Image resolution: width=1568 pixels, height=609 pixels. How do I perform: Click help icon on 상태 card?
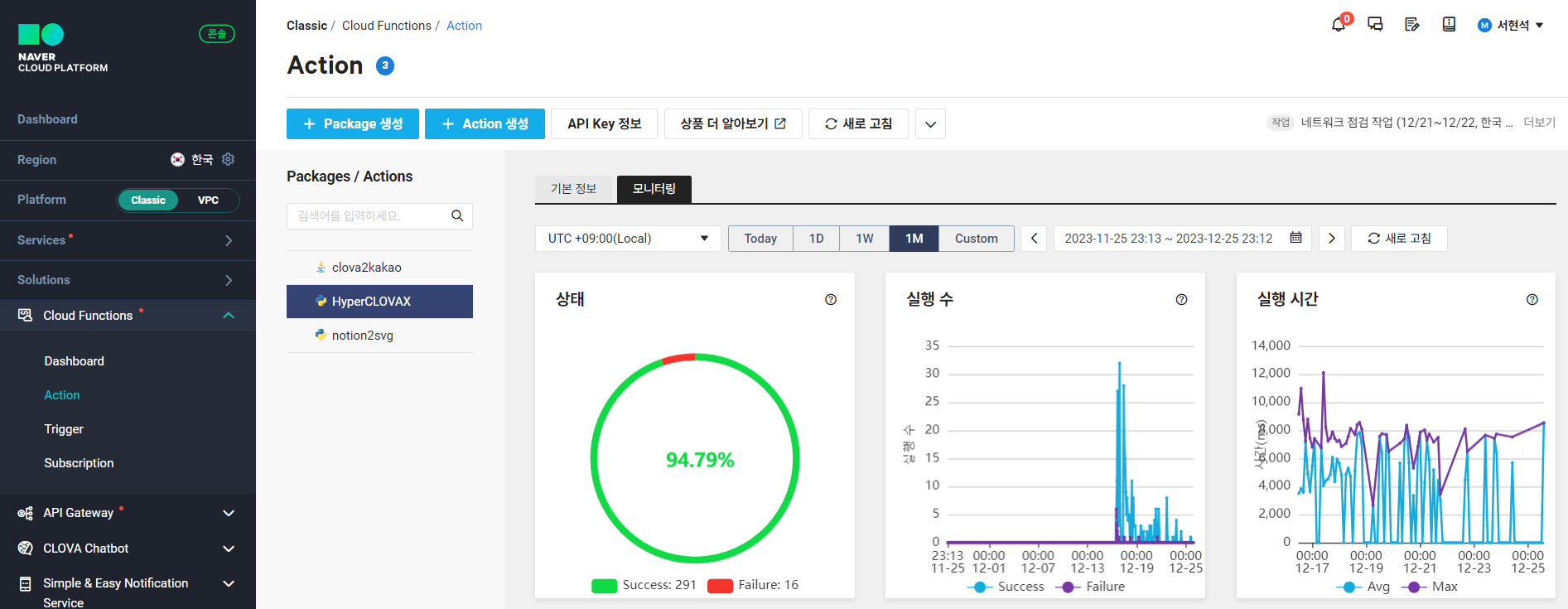(831, 300)
